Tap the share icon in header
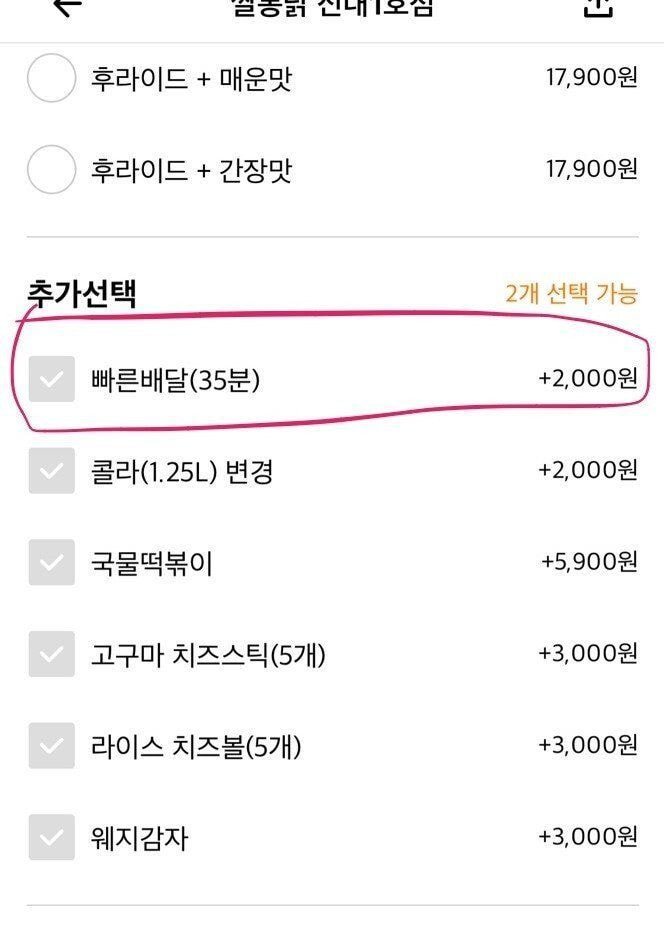This screenshot has width=664, height=931. click(x=597, y=8)
